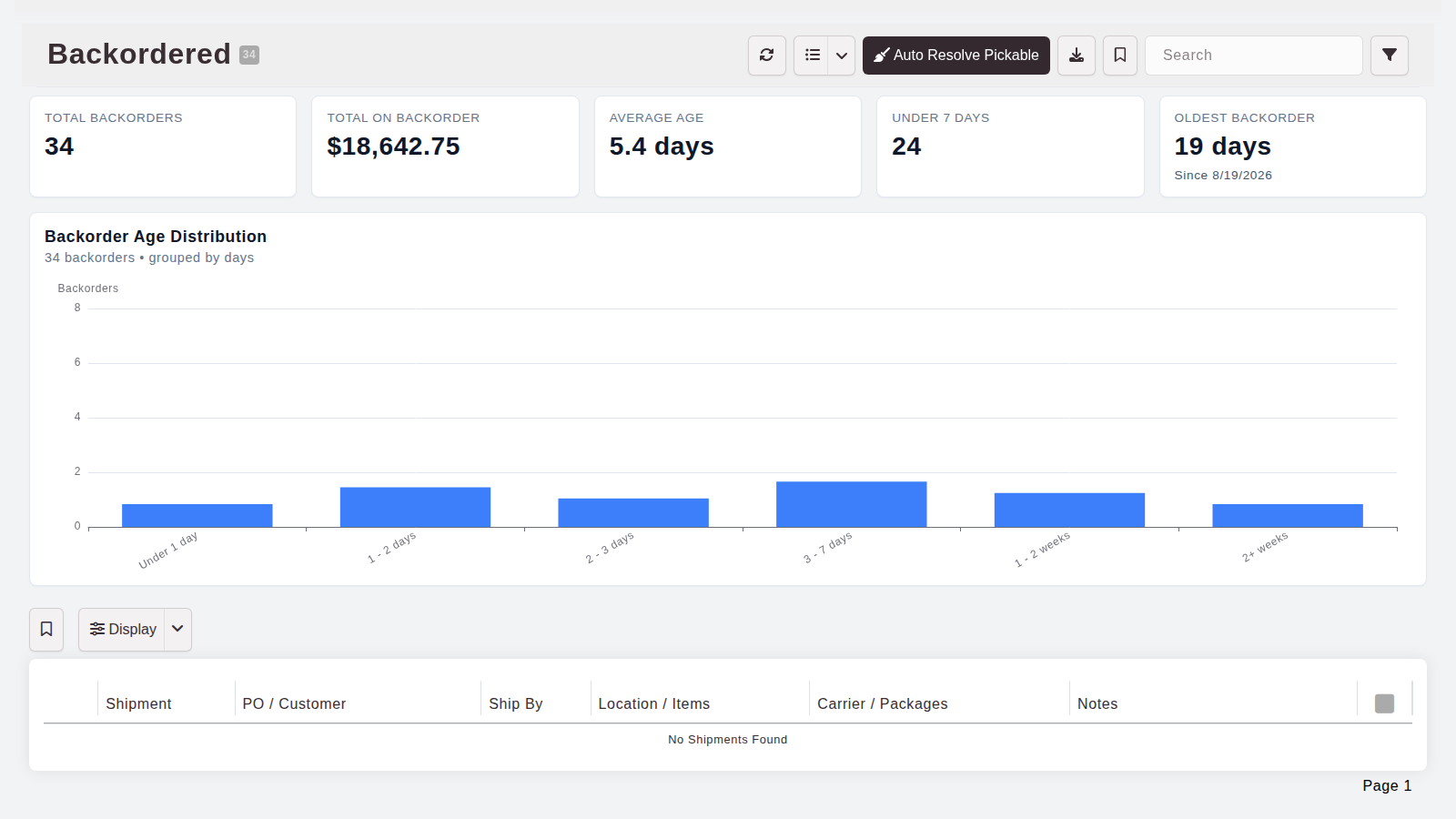Click the download export icon
The height and width of the screenshot is (819, 1456).
point(1077,56)
